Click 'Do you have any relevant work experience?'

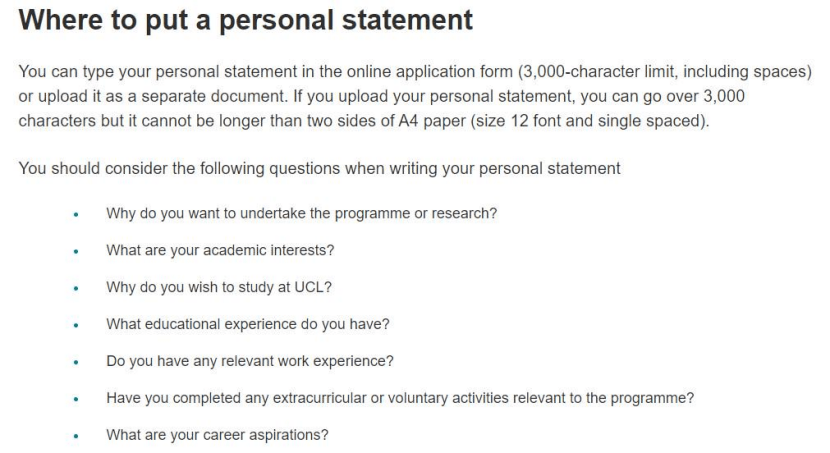click(250, 361)
